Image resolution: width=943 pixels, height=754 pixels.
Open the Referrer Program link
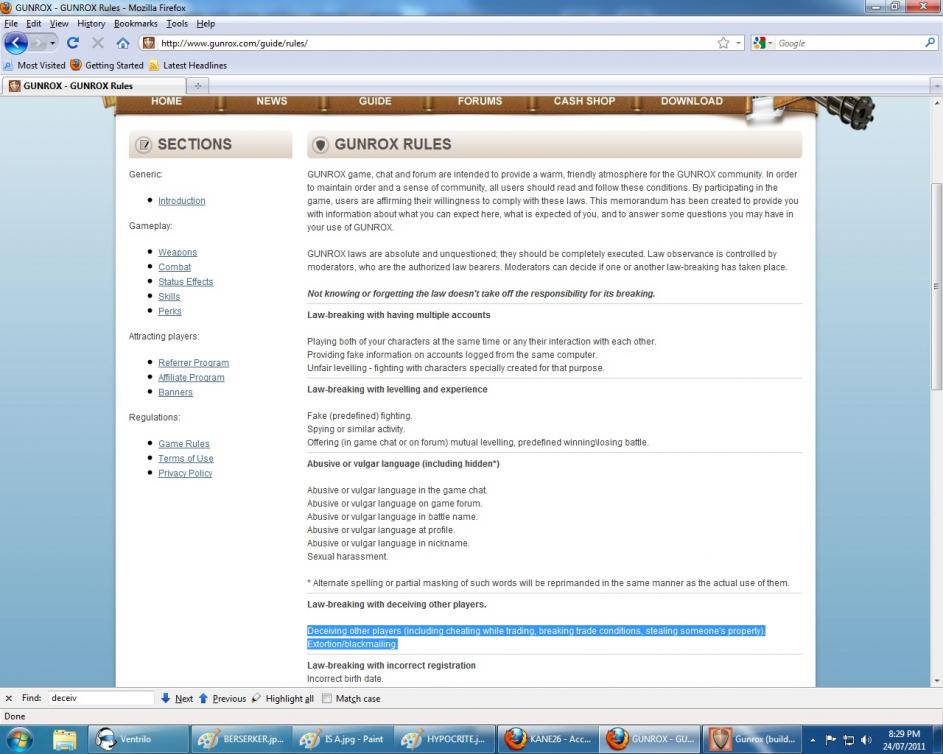[193, 363]
